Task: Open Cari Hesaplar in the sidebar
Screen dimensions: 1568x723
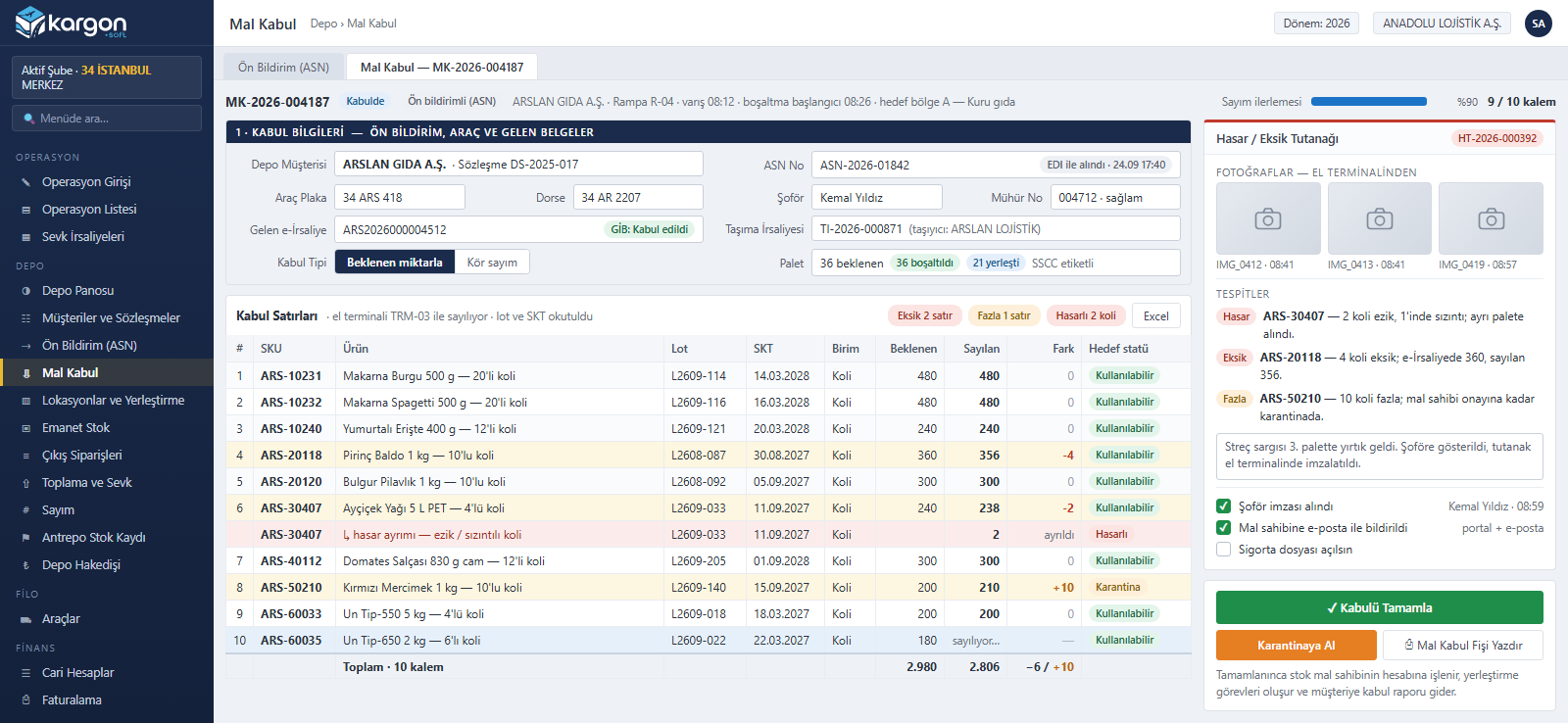Action: tap(107, 673)
